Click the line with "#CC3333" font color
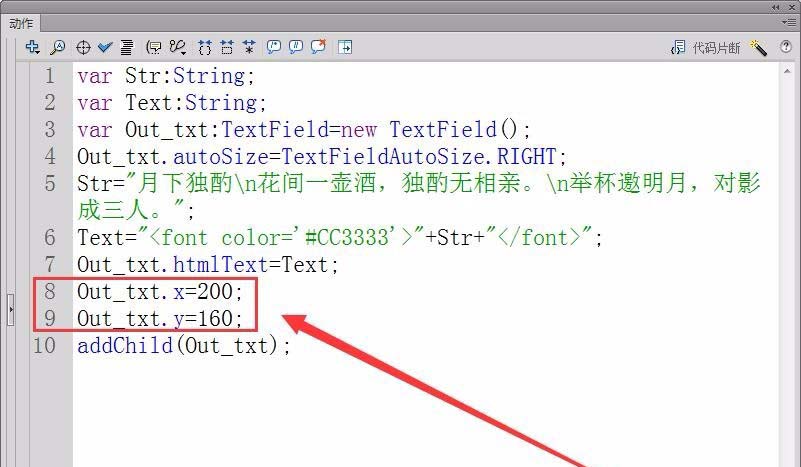 point(340,238)
